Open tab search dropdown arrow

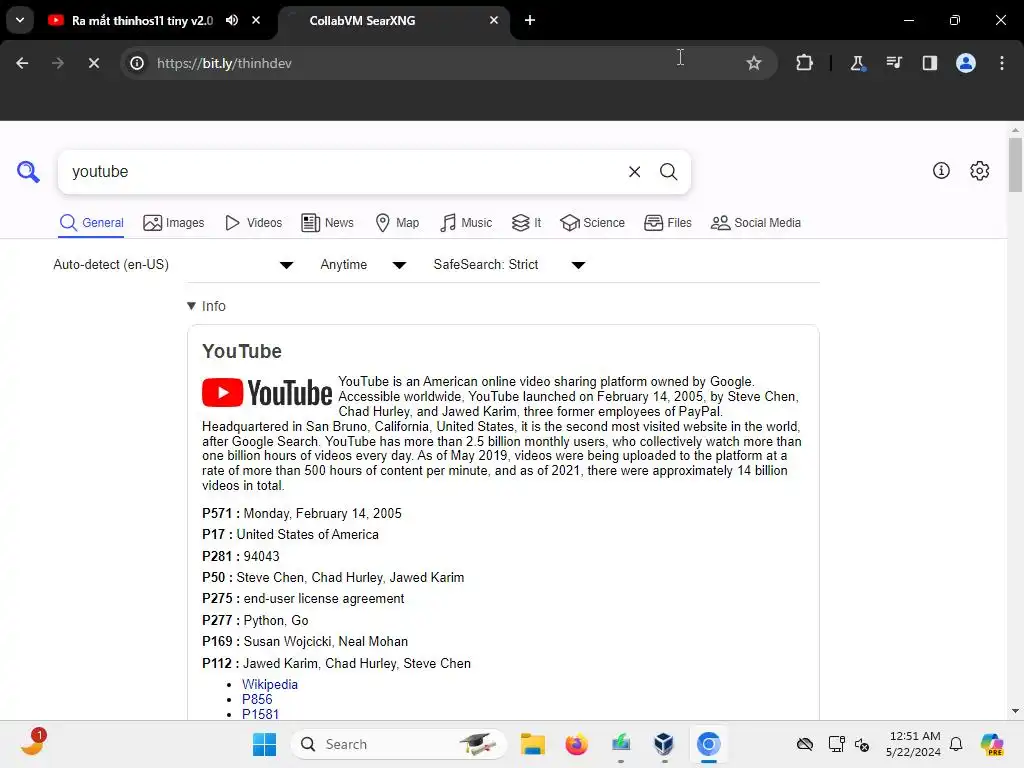(x=20, y=20)
